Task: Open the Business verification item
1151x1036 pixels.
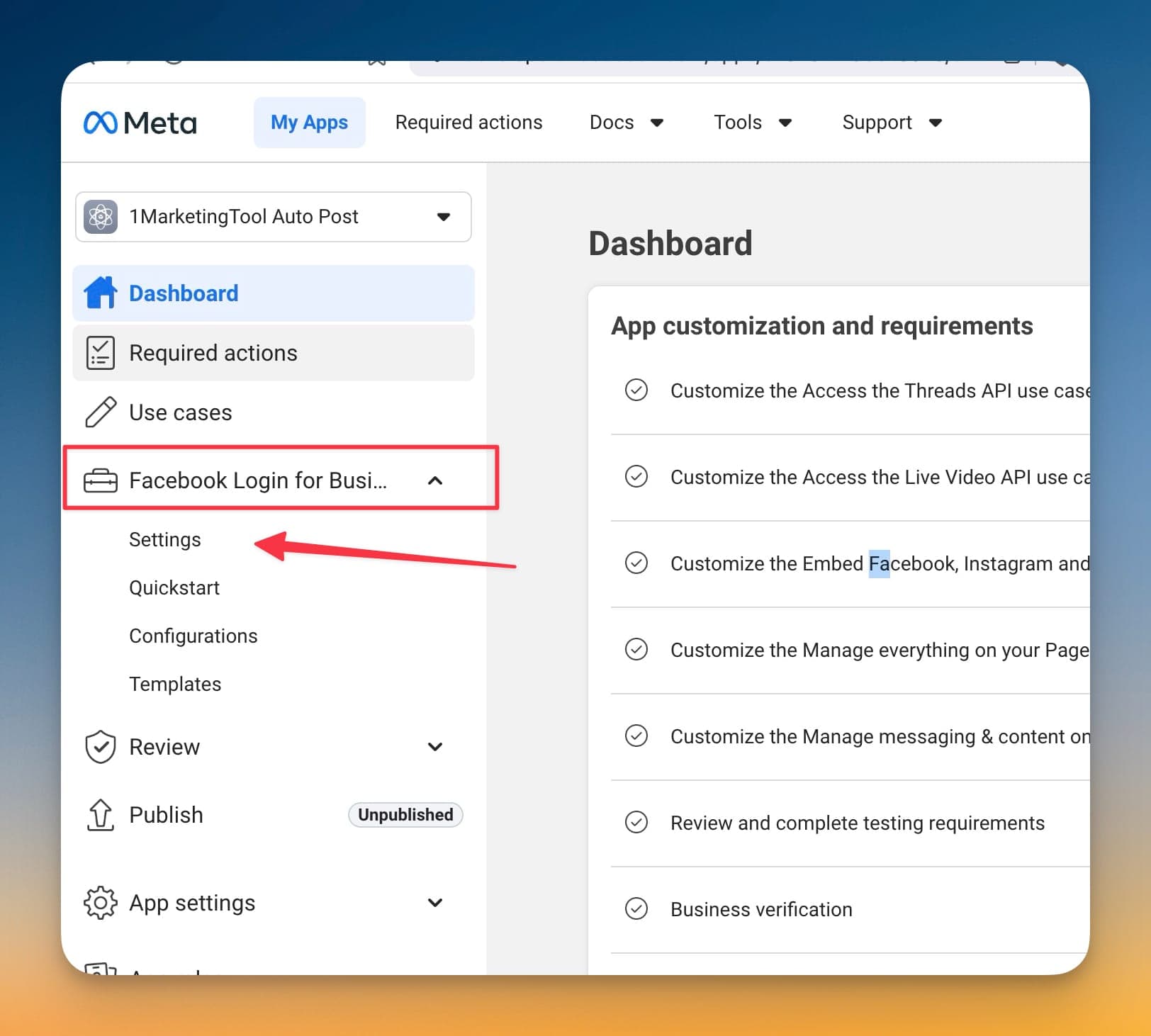Action: pyautogui.click(x=761, y=909)
